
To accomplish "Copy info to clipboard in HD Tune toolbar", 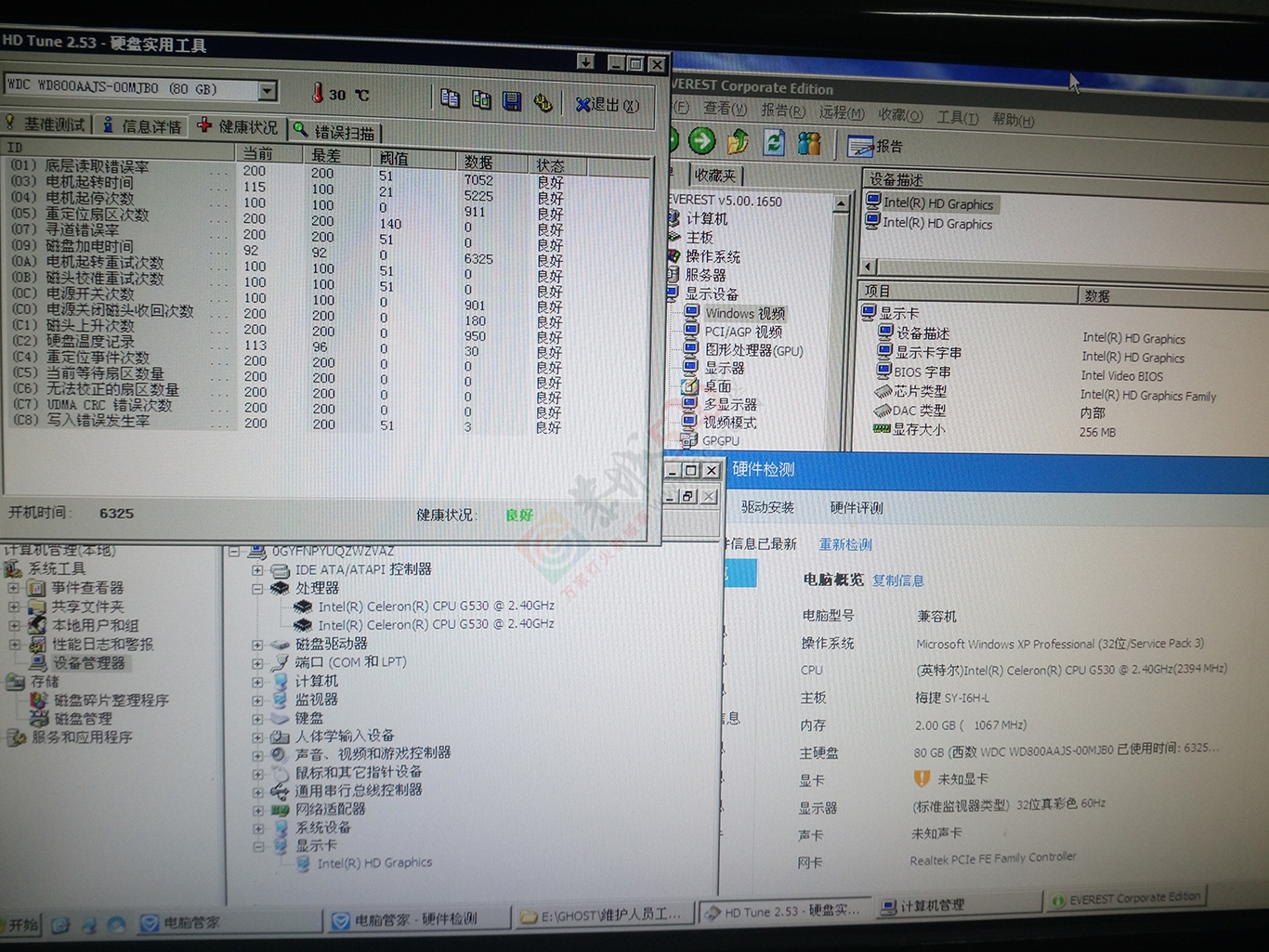I will click(450, 98).
